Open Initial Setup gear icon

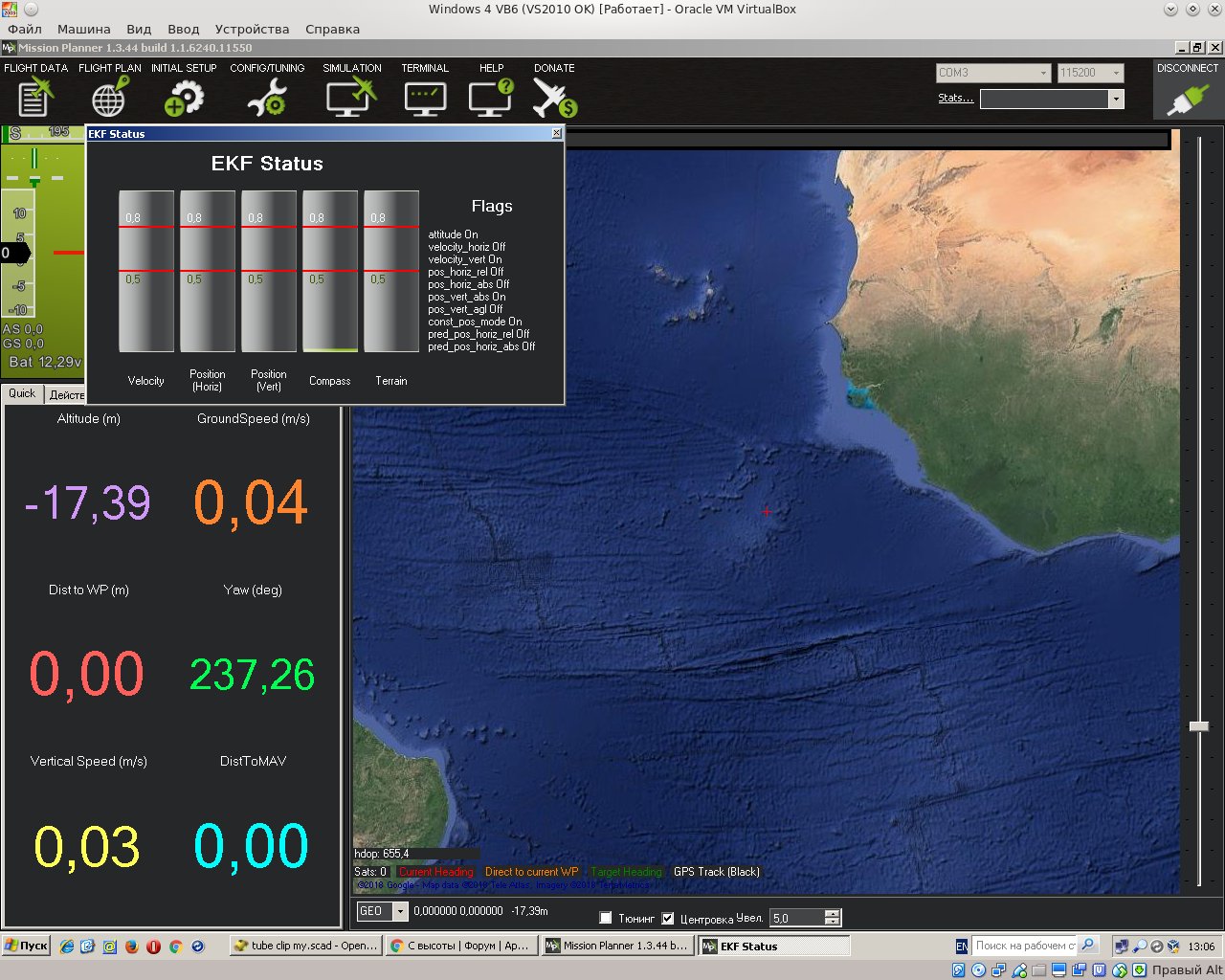184,97
